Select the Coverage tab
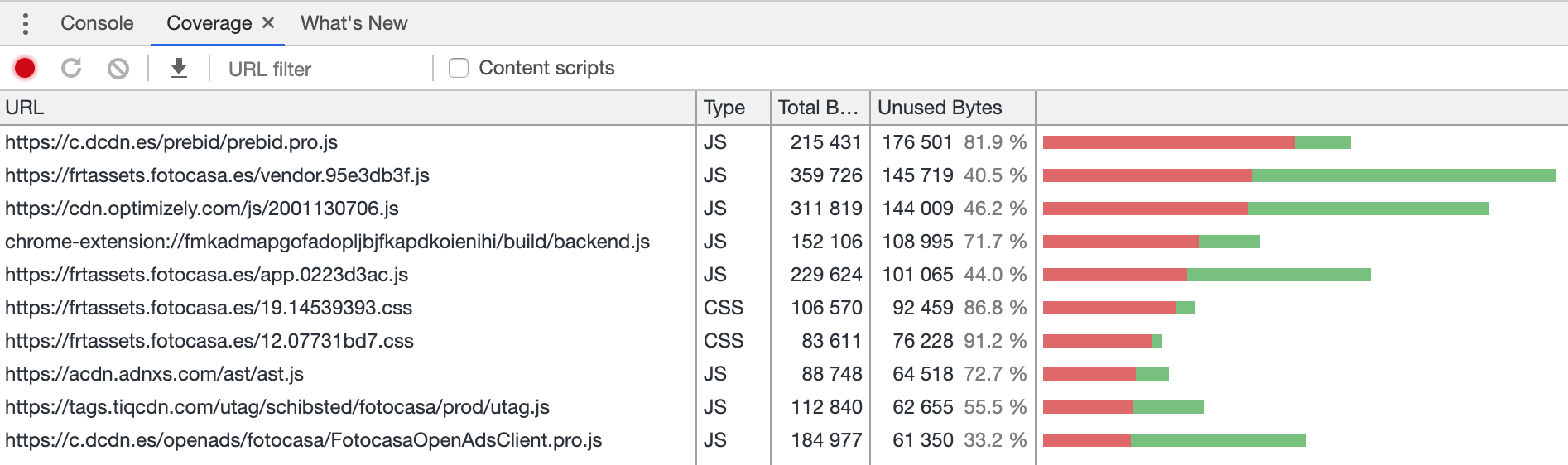The image size is (1568, 465). point(209,23)
